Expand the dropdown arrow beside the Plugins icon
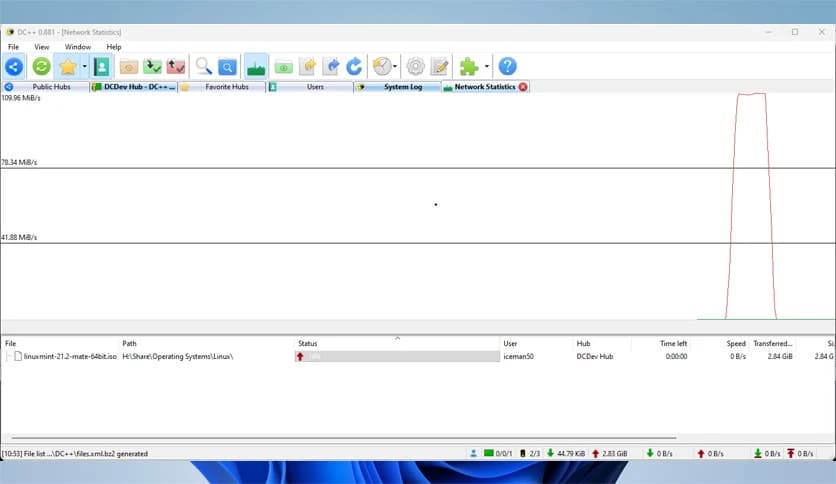Viewport: 836px width, 484px height. point(487,67)
